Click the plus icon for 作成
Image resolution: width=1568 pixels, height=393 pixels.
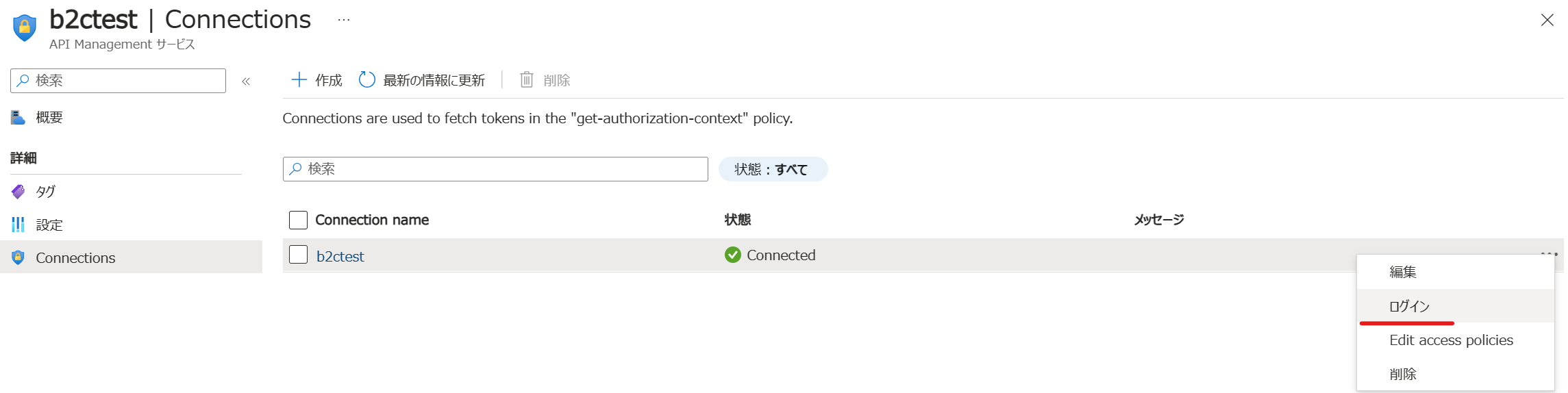pos(299,80)
